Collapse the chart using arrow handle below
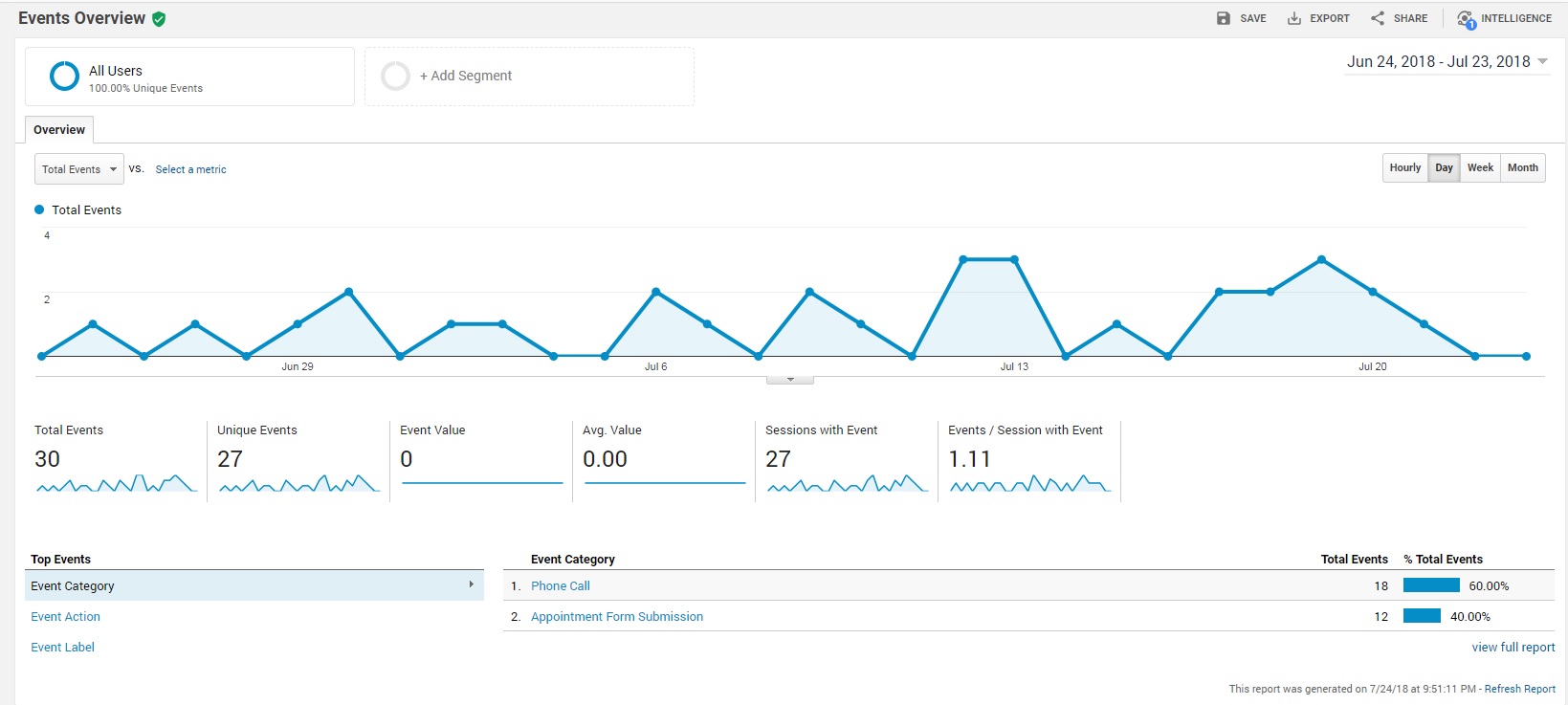 click(x=790, y=380)
